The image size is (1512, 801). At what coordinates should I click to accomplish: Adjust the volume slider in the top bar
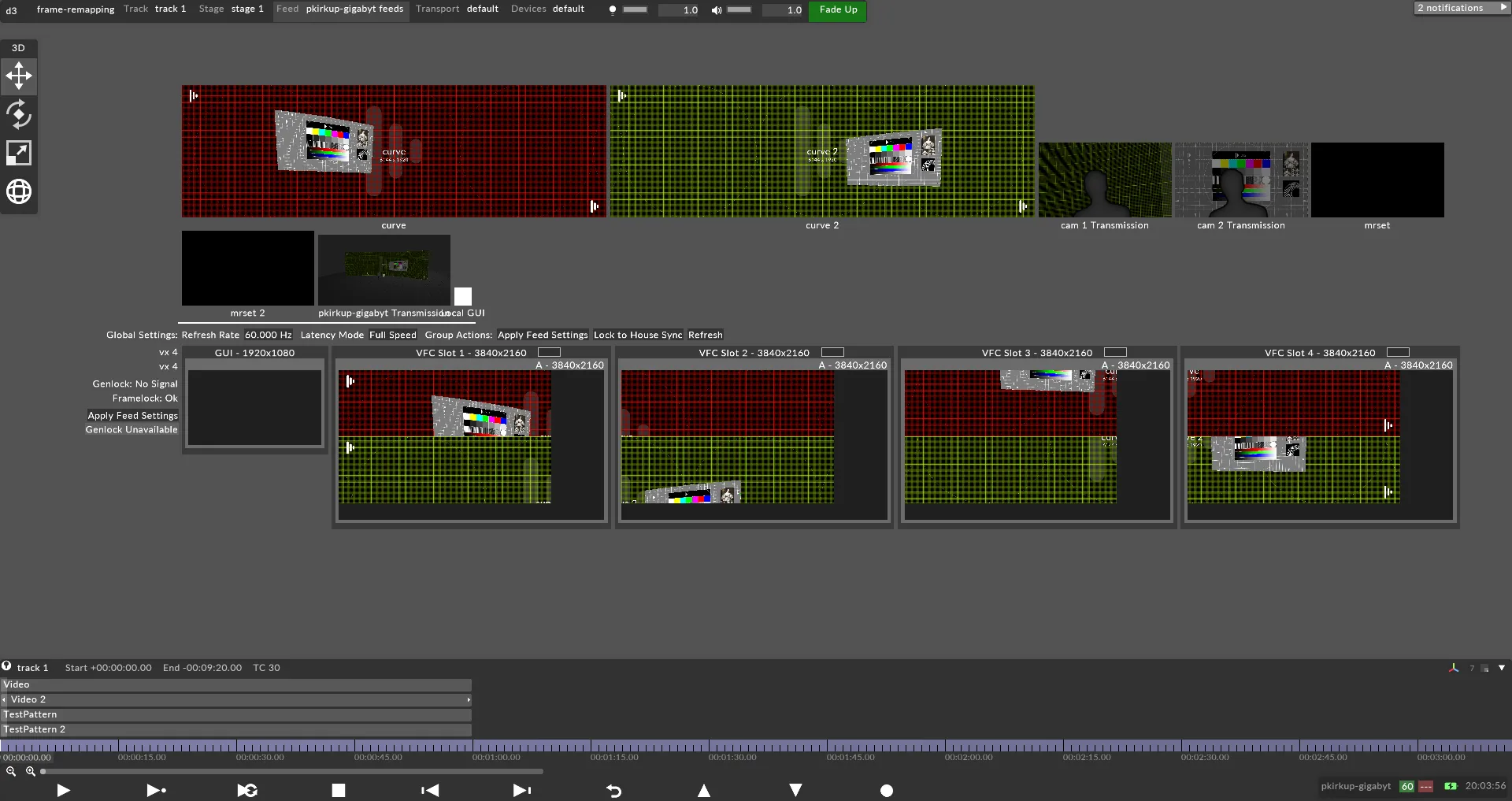pos(740,9)
